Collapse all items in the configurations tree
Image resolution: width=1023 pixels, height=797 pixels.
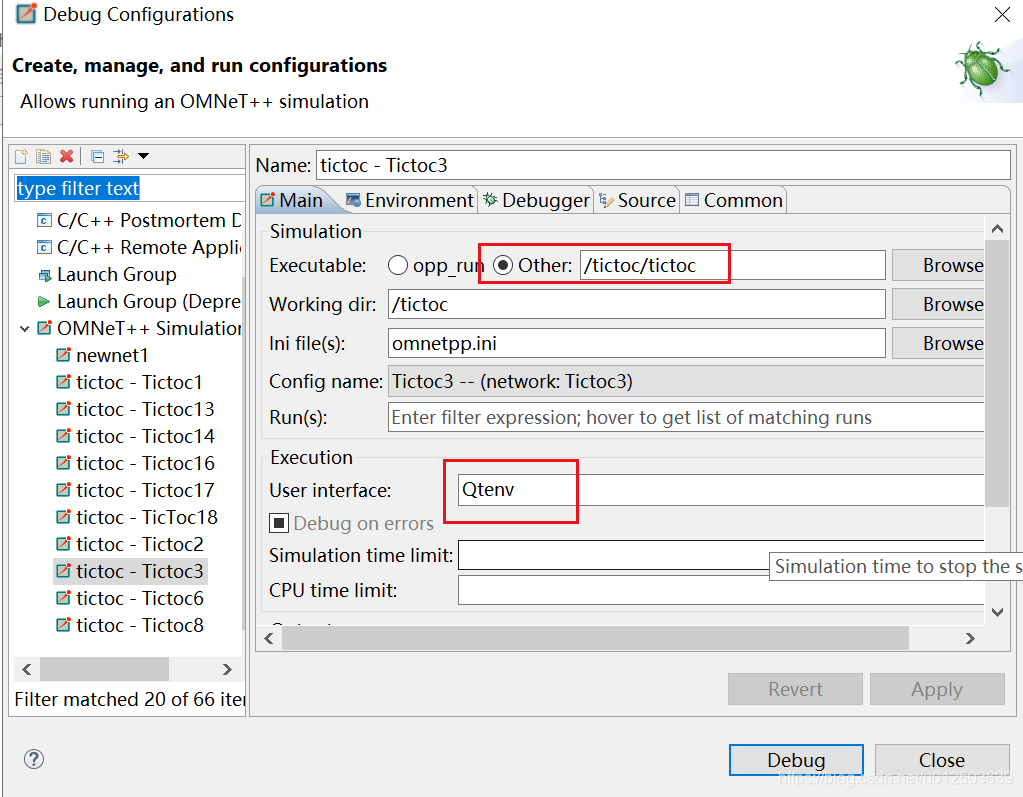pyautogui.click(x=96, y=156)
